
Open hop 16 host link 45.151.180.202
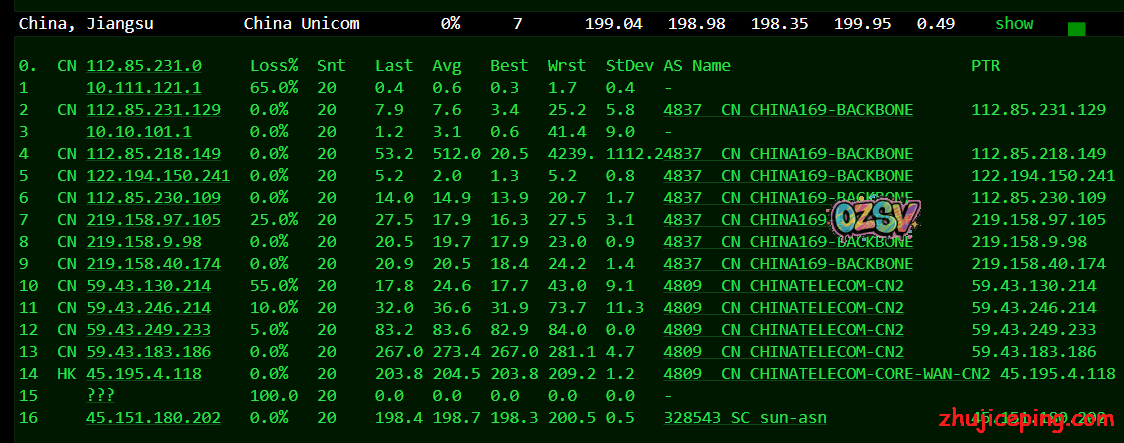tap(153, 418)
